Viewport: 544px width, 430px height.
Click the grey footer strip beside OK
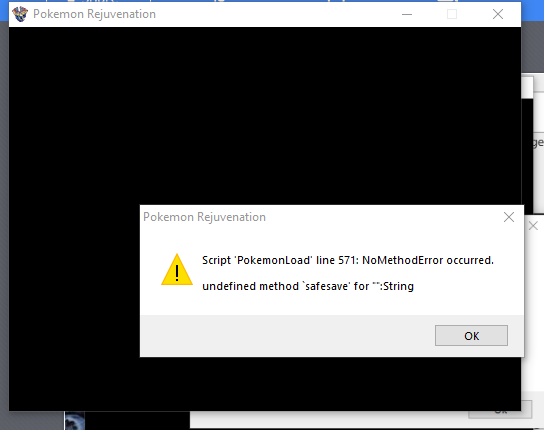[287, 336]
